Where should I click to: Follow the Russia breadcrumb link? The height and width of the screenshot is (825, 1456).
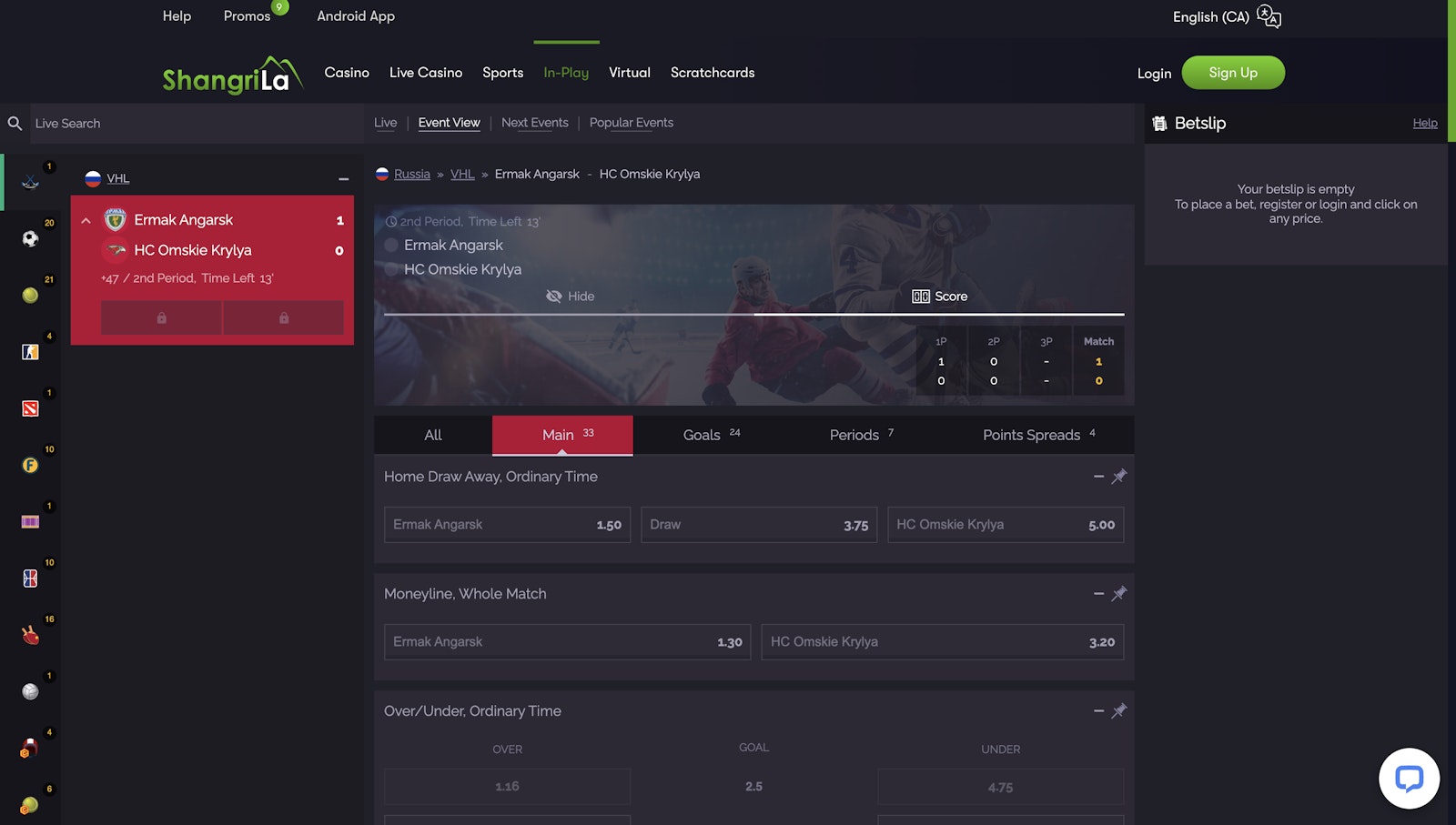411,175
